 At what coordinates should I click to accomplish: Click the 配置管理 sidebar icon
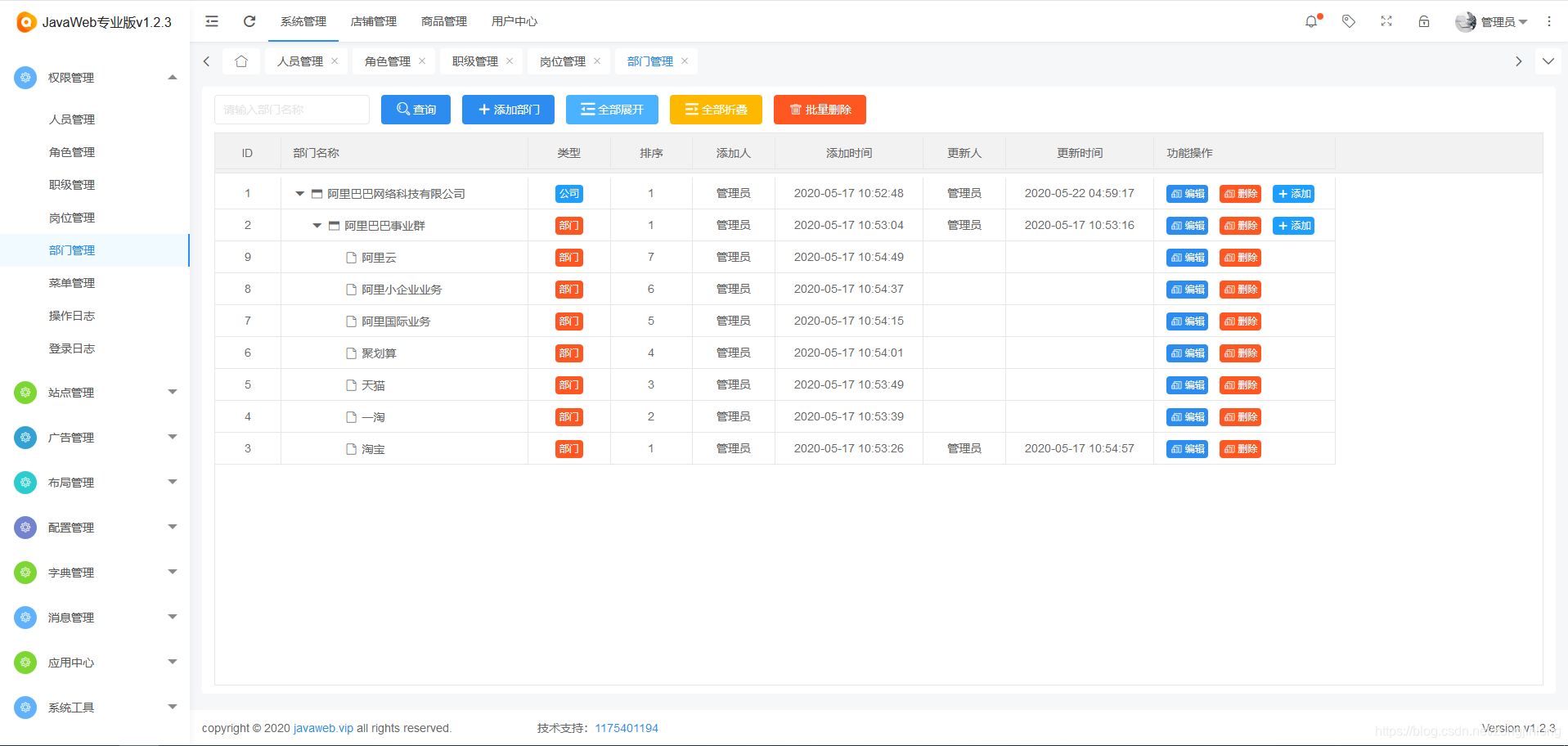click(25, 528)
